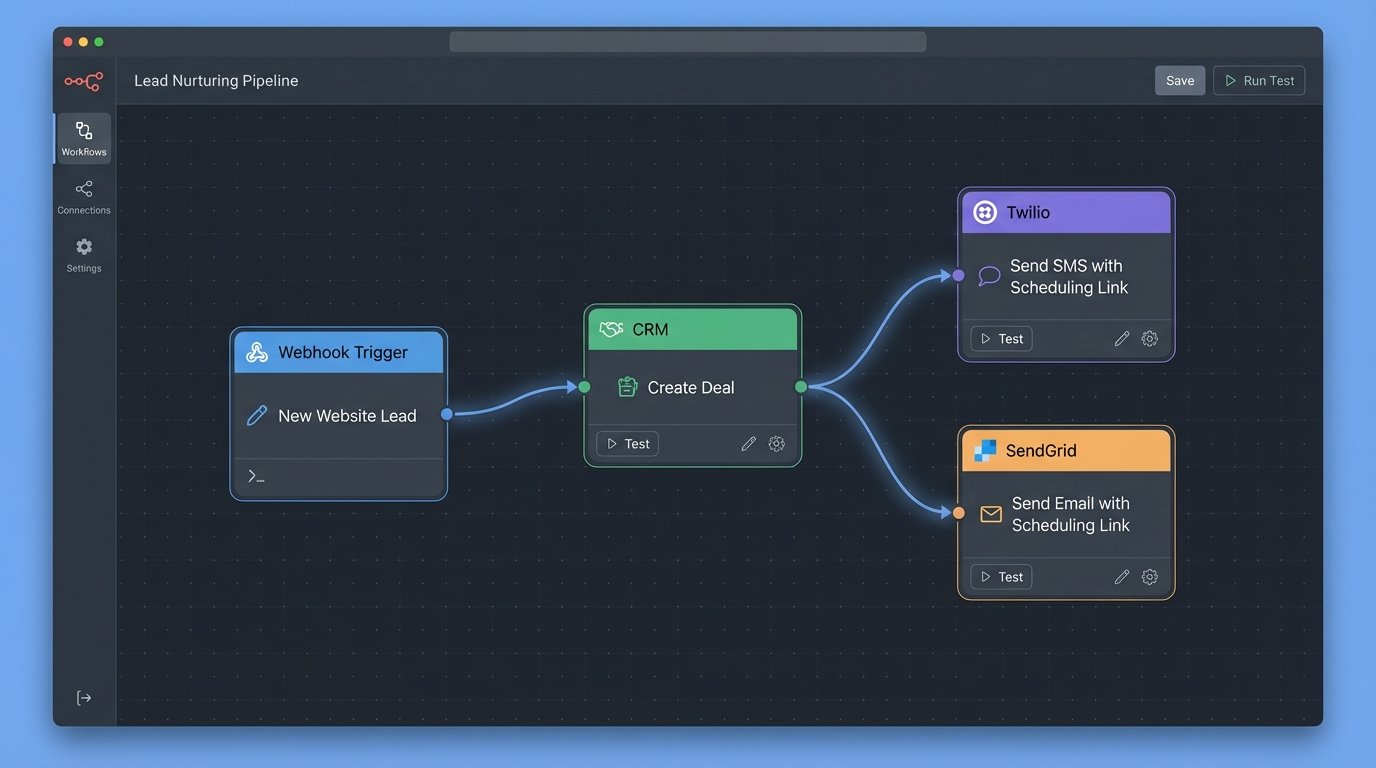Click the Lead Nurturing Pipeline title
Screen dimensions: 1376x768
216,81
